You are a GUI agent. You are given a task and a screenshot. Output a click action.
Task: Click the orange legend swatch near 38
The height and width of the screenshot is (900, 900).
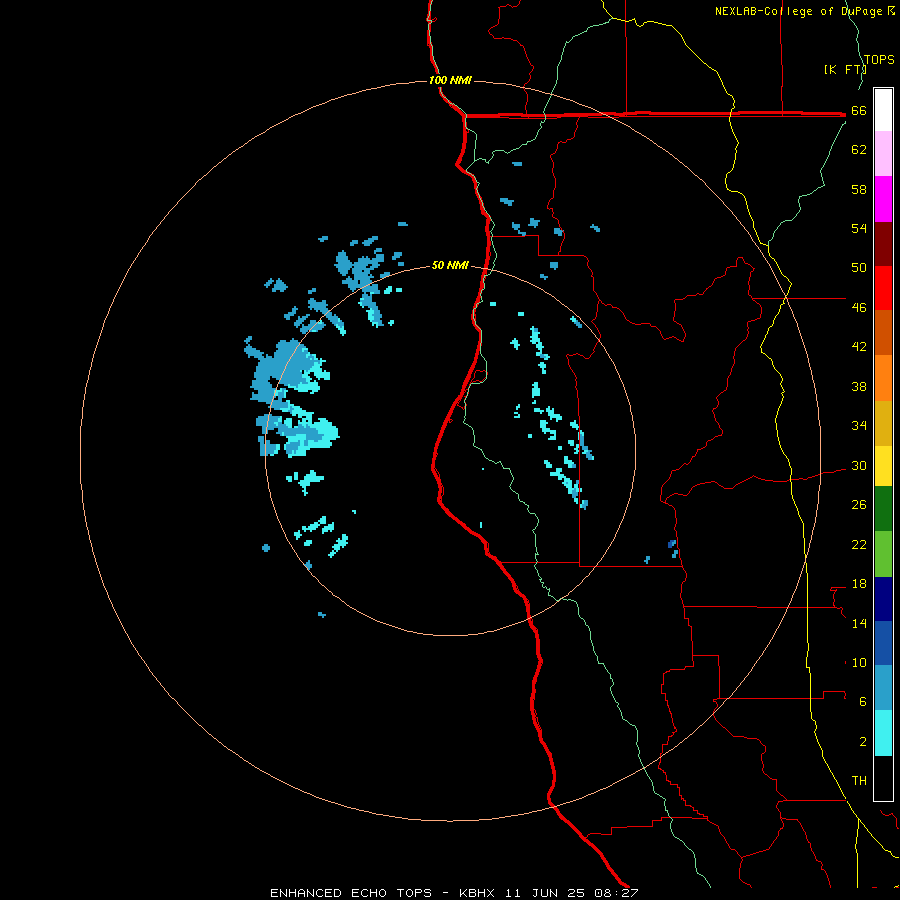pos(883,378)
